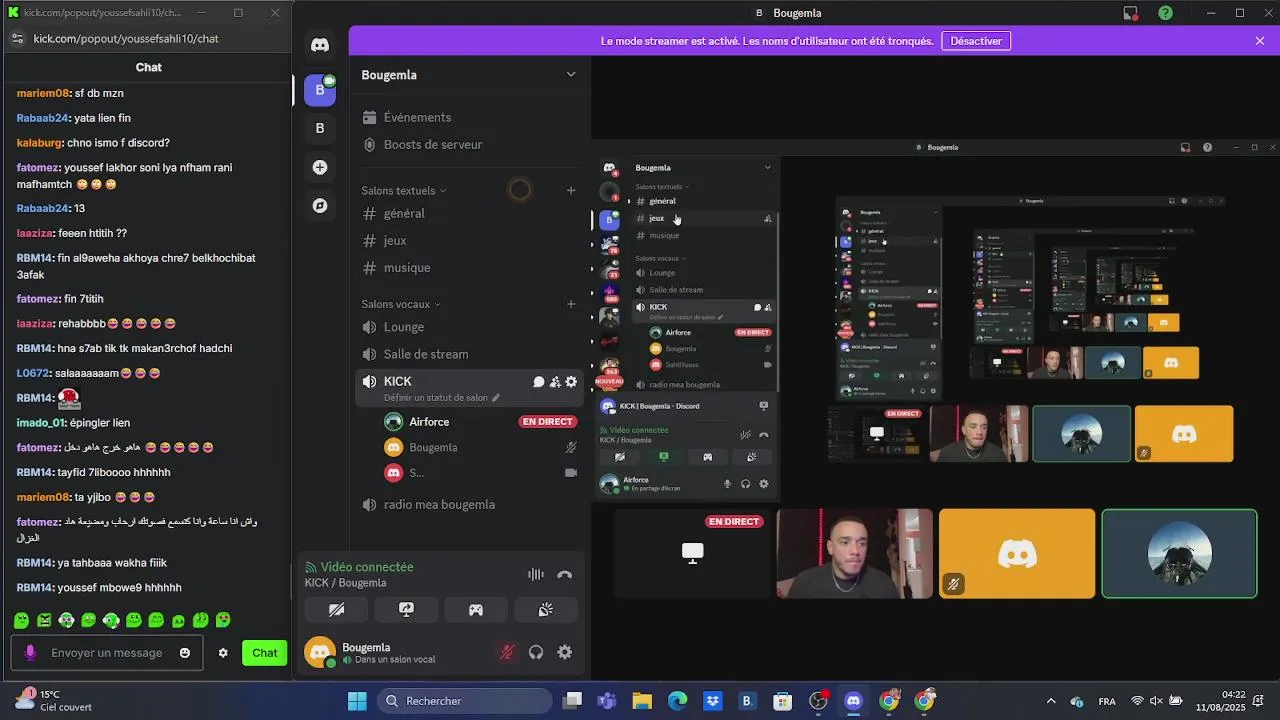Create text channel via Salons textuels plus
Image resolution: width=1280 pixels, height=720 pixels.
571,190
